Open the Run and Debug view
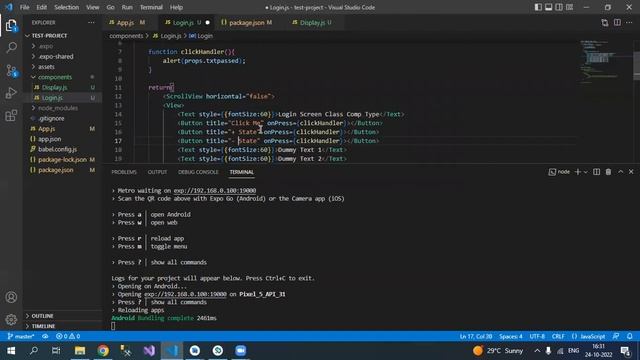 coord(11,93)
